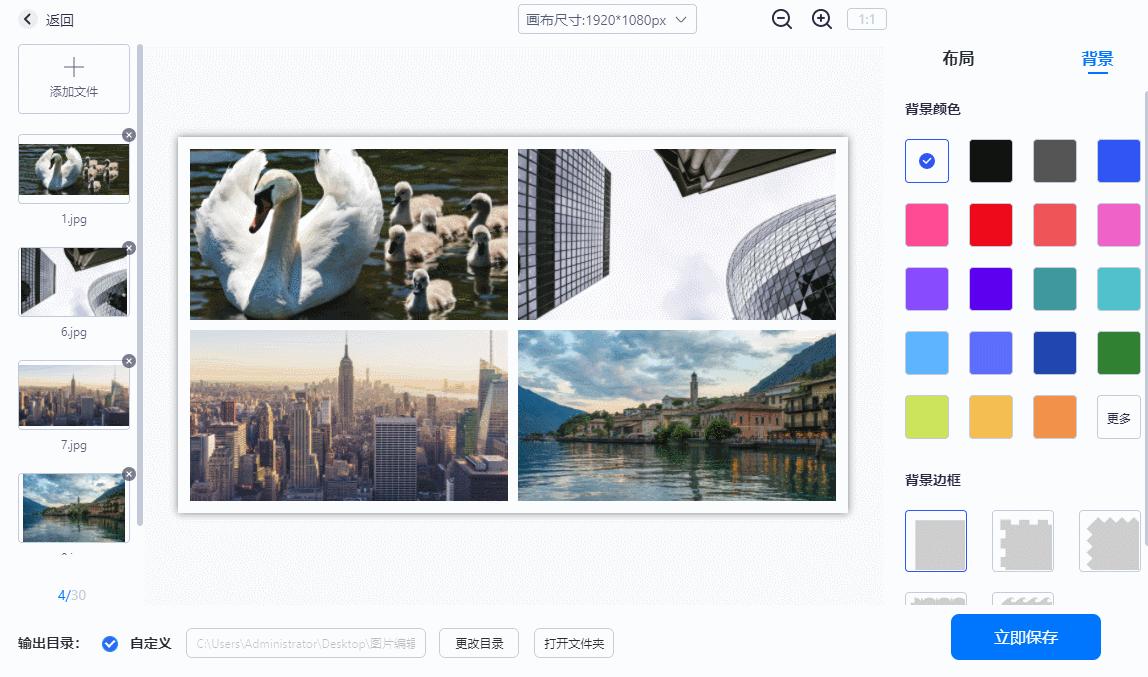
Task: Remove 6.jpg using its delete toggle
Action: point(127,247)
